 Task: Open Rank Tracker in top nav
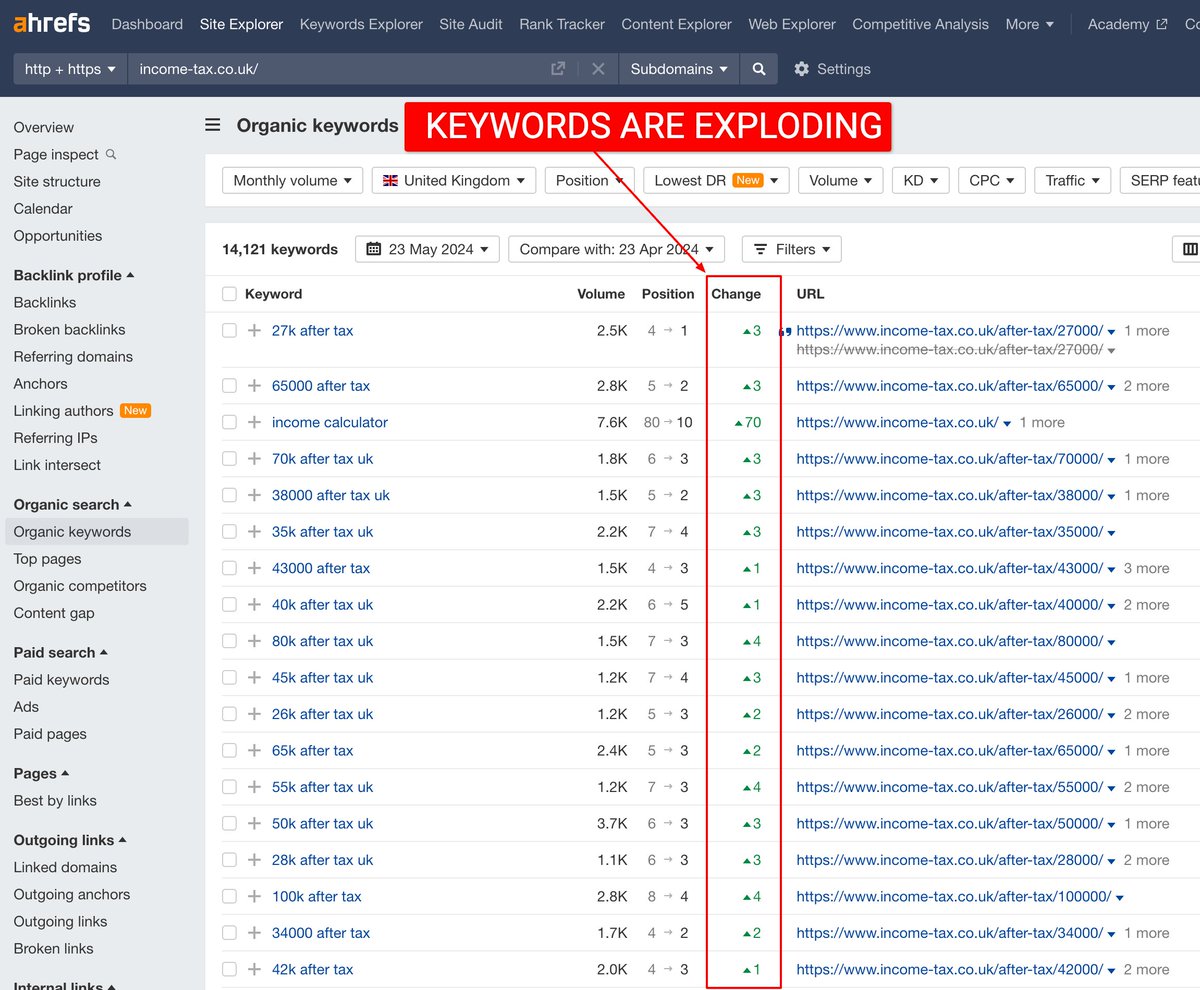tap(562, 24)
